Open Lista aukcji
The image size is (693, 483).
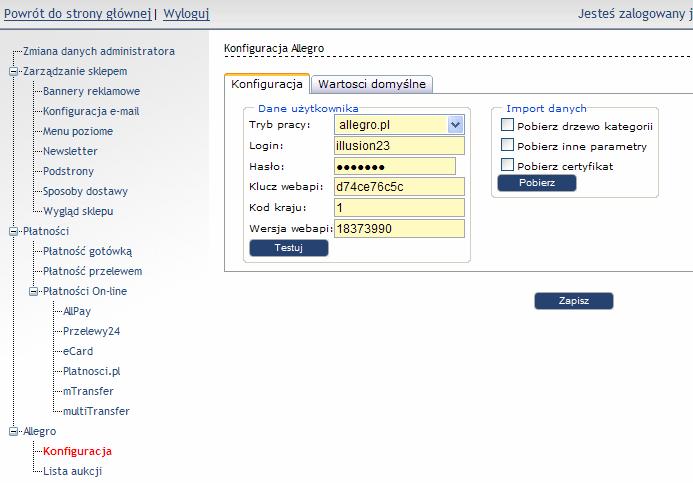(x=72, y=471)
